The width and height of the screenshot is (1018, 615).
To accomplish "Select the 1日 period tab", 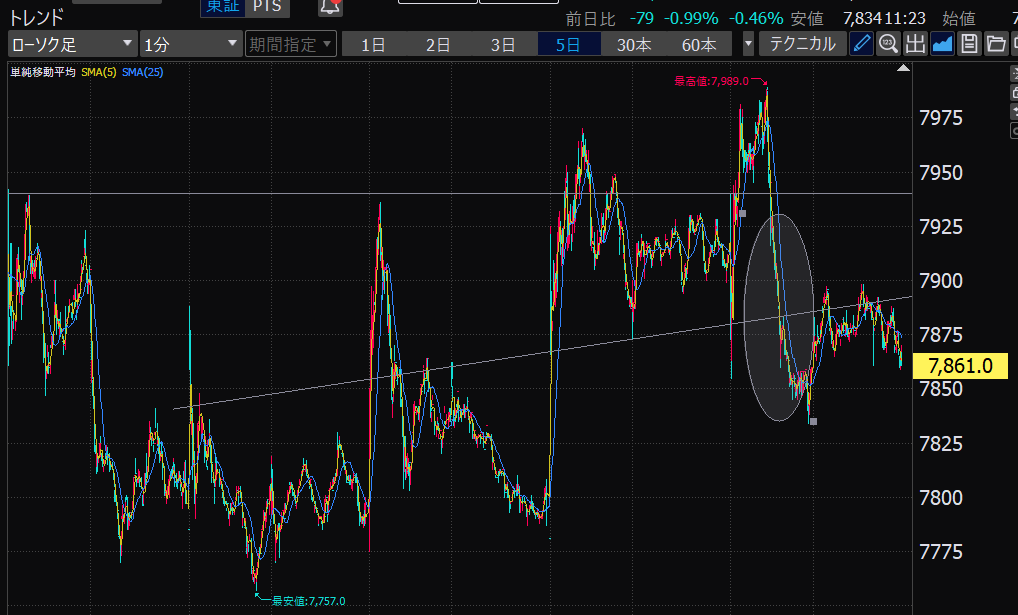I will (374, 44).
